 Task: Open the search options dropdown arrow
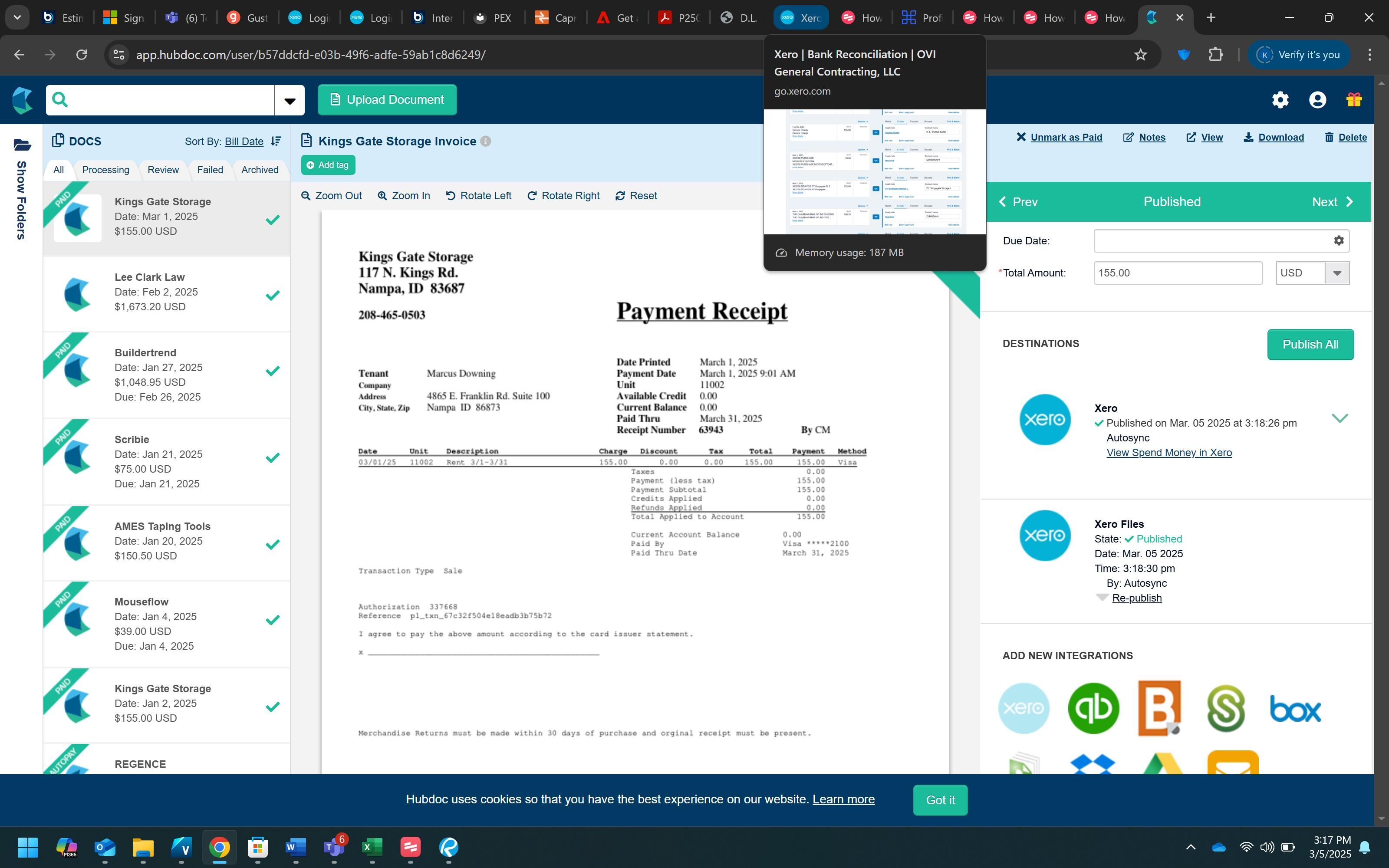[290, 100]
